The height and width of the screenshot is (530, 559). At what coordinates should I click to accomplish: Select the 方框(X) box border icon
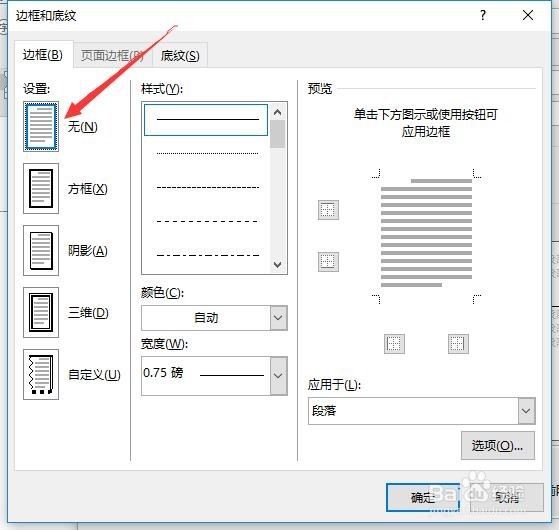pos(41,189)
